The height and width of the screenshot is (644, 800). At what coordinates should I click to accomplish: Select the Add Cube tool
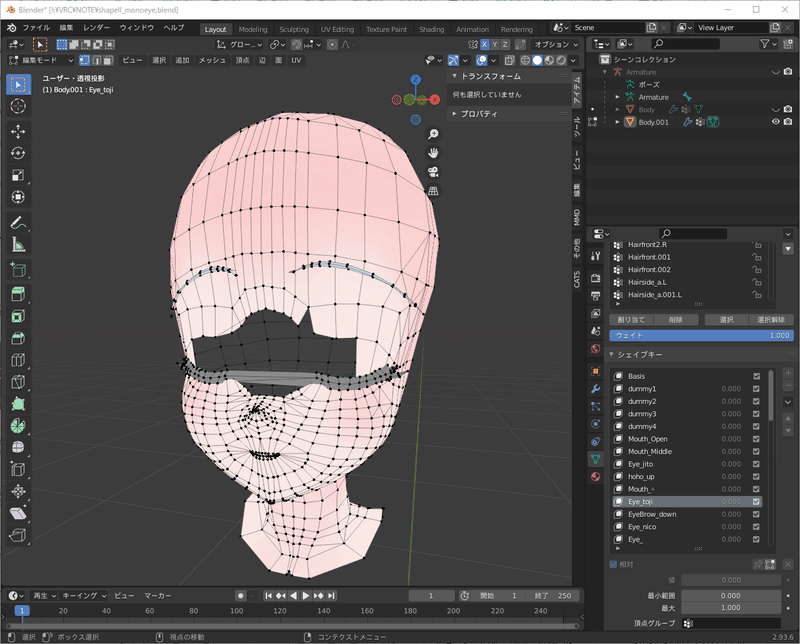[x=18, y=269]
